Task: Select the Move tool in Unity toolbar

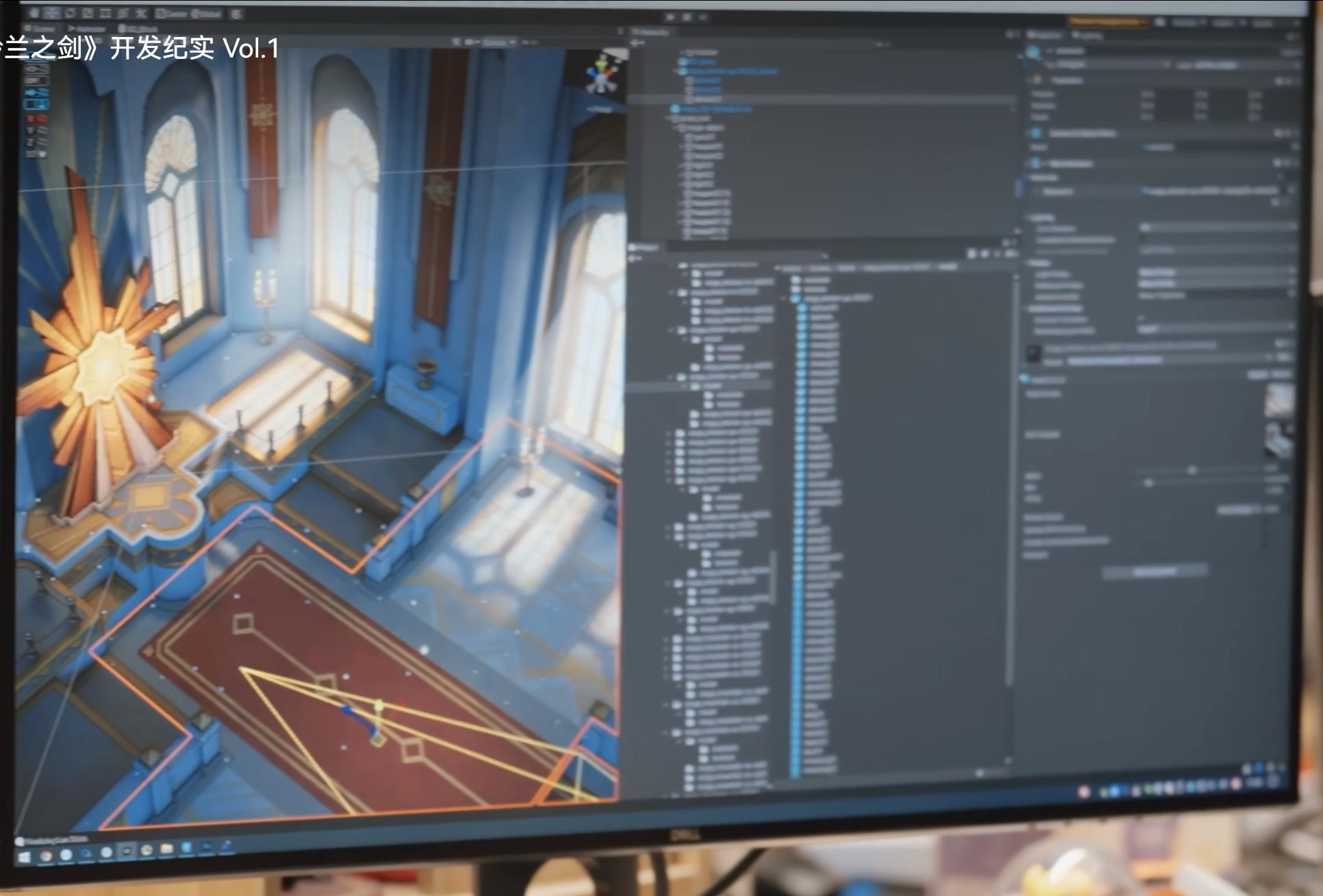Action: click(x=52, y=12)
